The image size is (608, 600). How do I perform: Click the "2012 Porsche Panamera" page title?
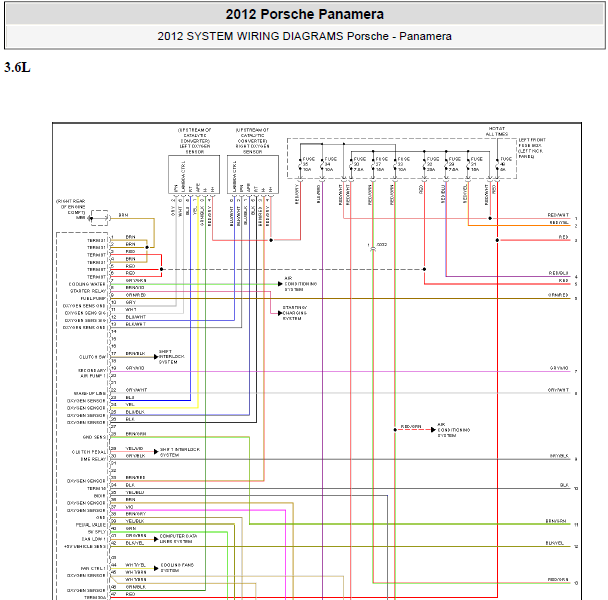(304, 14)
